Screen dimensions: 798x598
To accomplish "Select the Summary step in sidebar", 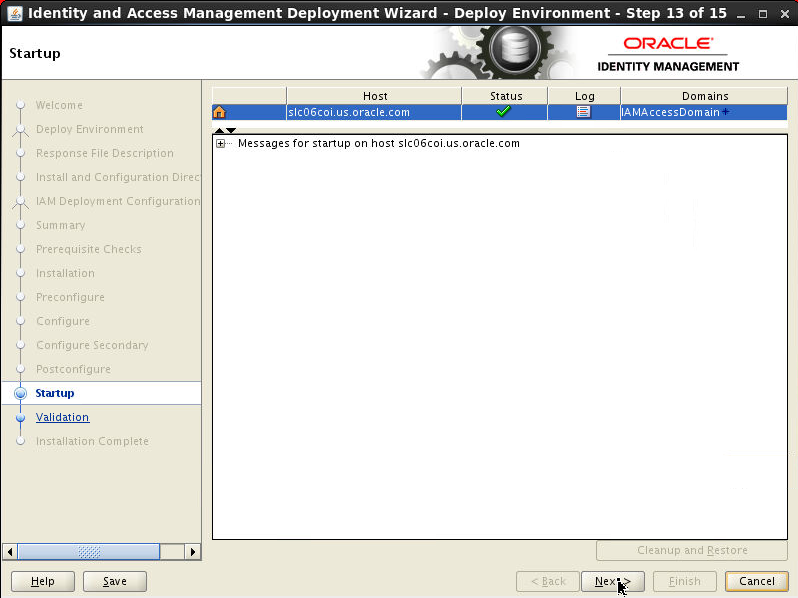I will [61, 225].
